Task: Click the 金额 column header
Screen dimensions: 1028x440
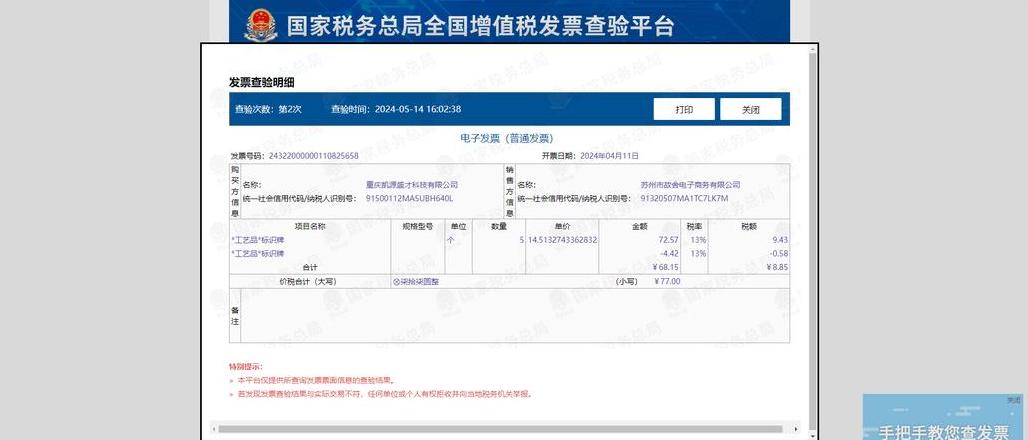Action: click(x=640, y=226)
